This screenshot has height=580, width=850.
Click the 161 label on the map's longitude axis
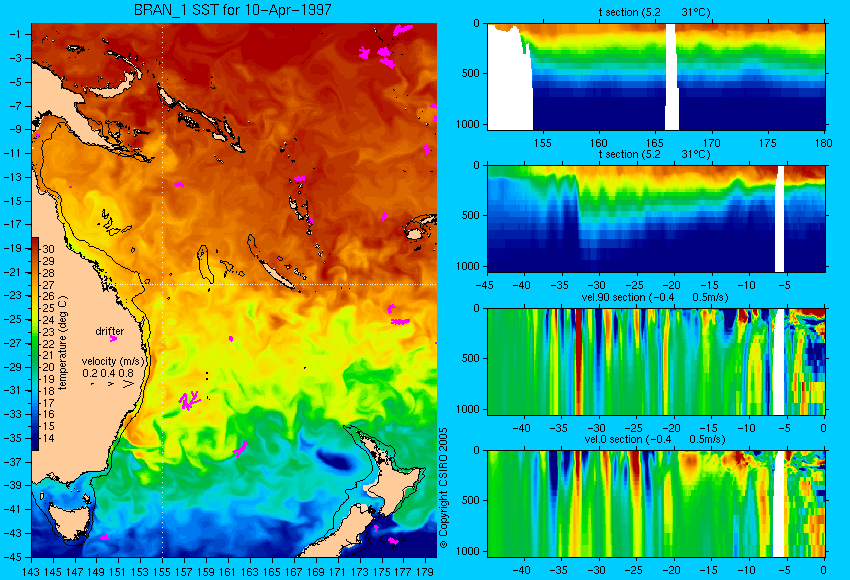pyautogui.click(x=228, y=572)
